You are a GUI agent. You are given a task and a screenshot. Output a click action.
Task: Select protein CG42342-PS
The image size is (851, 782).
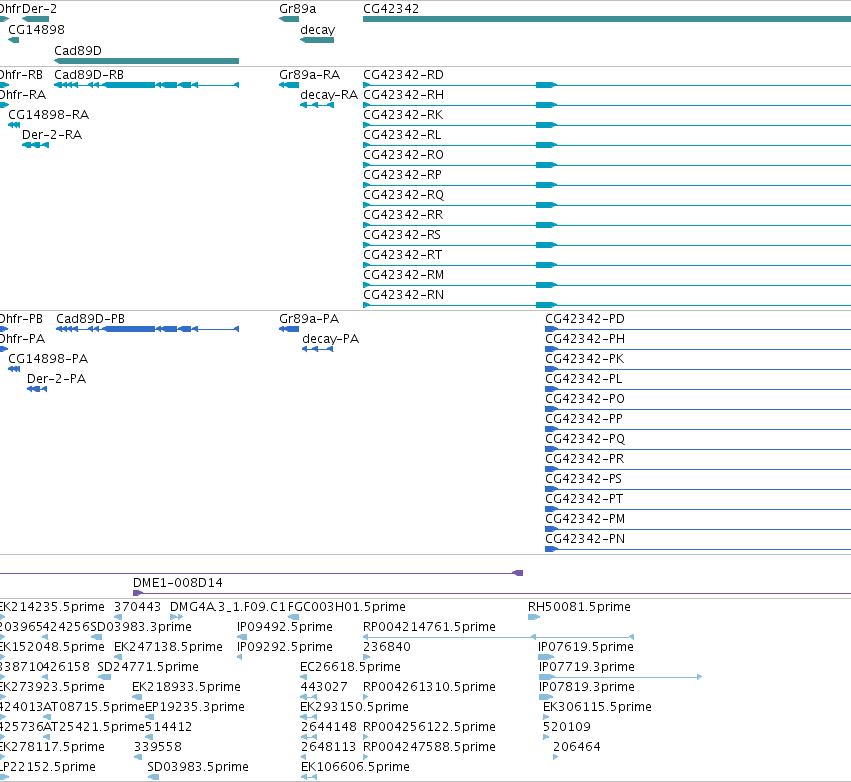[584, 480]
